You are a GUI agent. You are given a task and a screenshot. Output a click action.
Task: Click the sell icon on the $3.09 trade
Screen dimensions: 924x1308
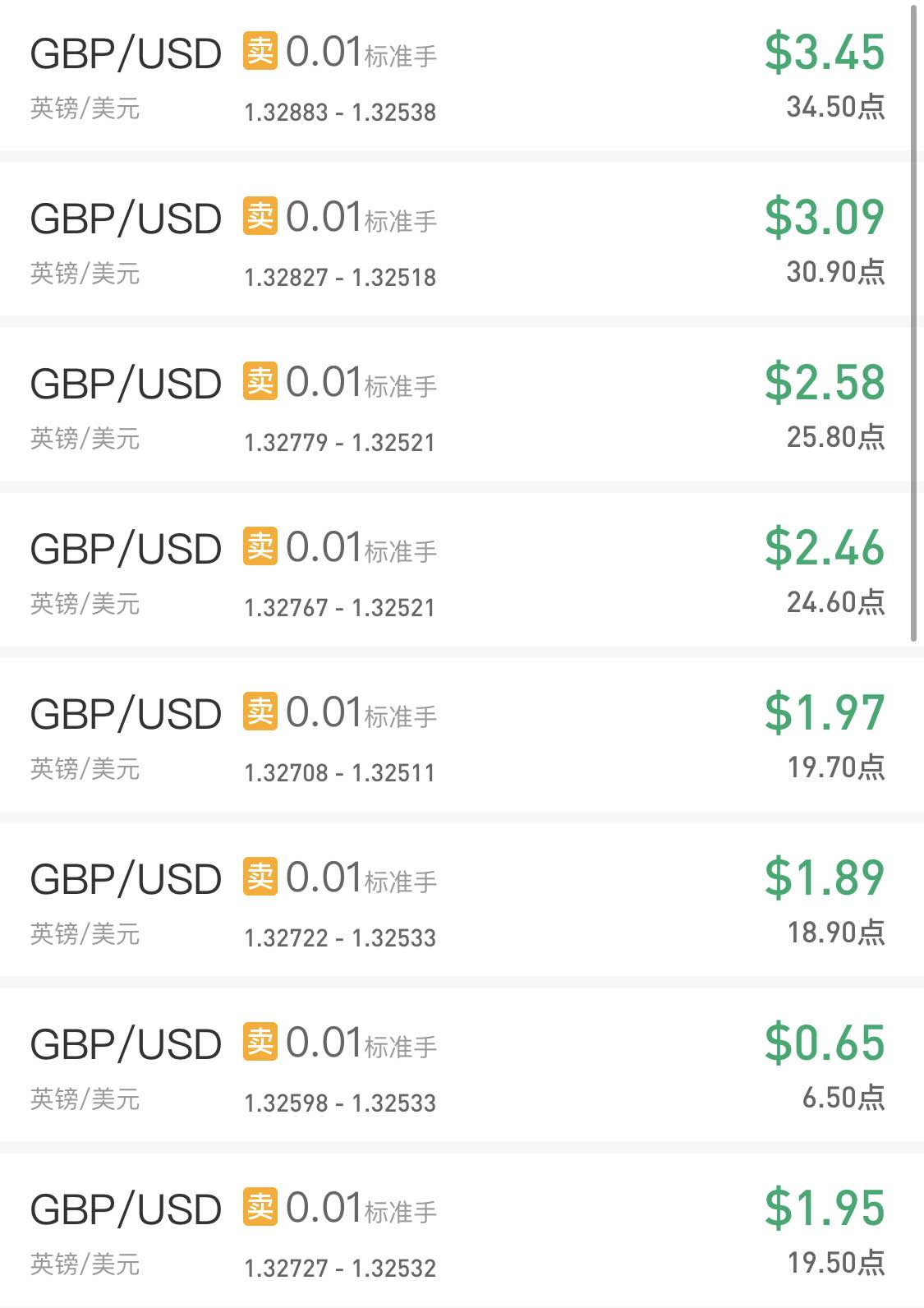pyautogui.click(x=260, y=216)
